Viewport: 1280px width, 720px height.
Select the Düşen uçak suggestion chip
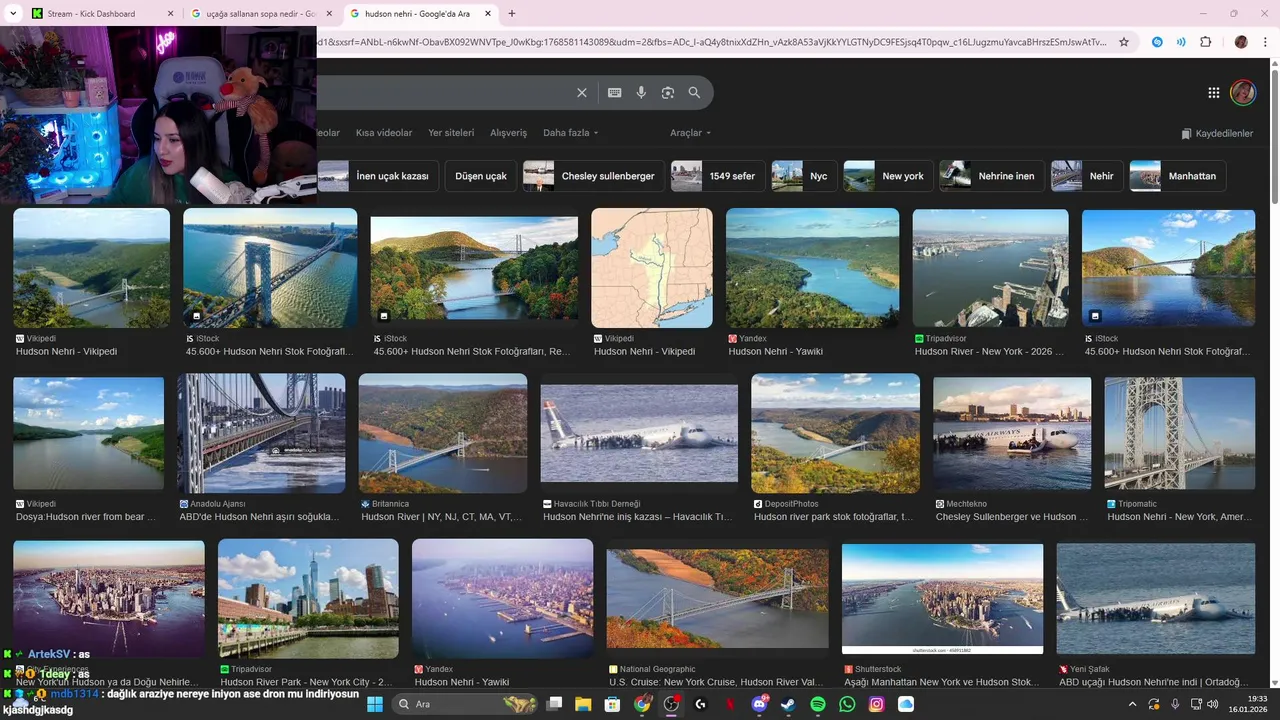(481, 176)
